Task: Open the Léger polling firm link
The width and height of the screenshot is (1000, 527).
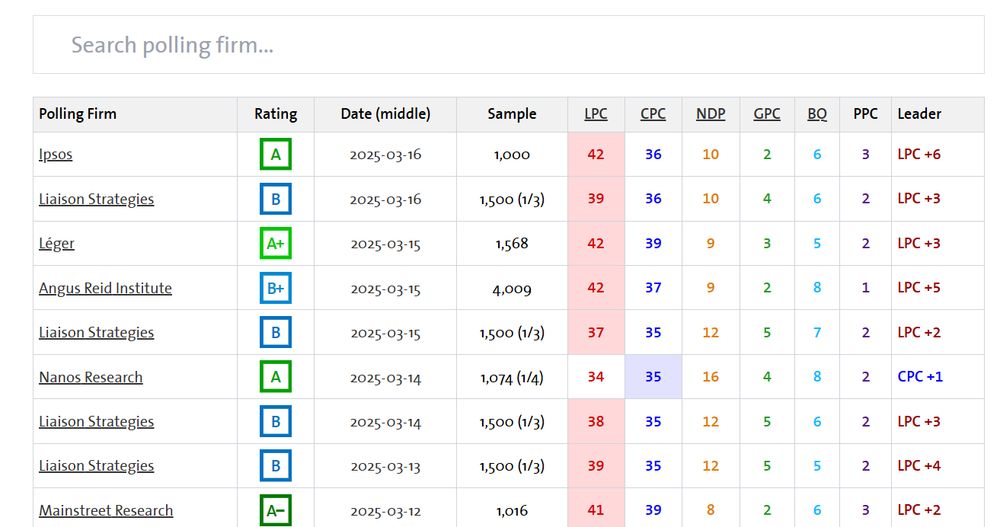Action: (x=57, y=244)
